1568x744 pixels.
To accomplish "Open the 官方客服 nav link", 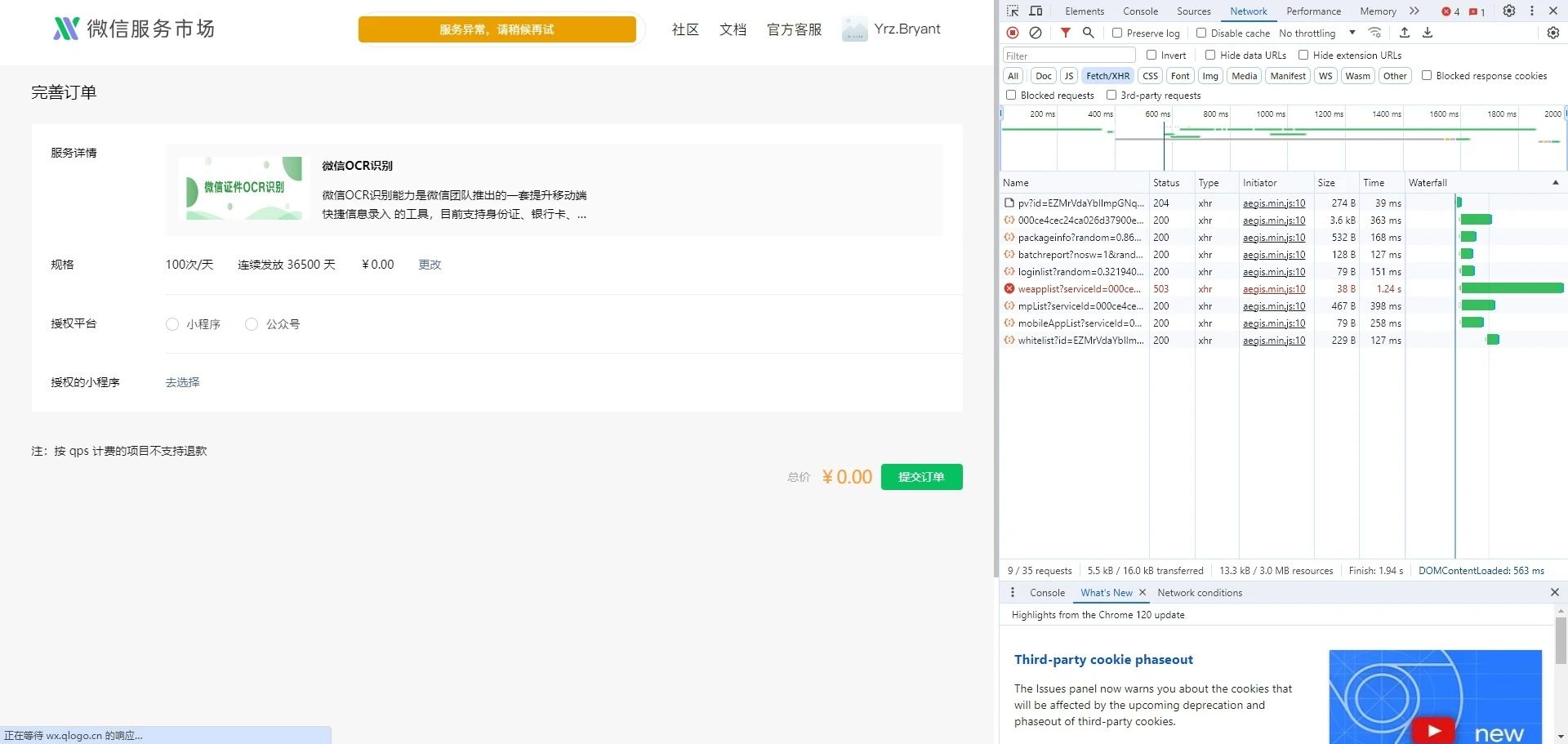I will [794, 29].
